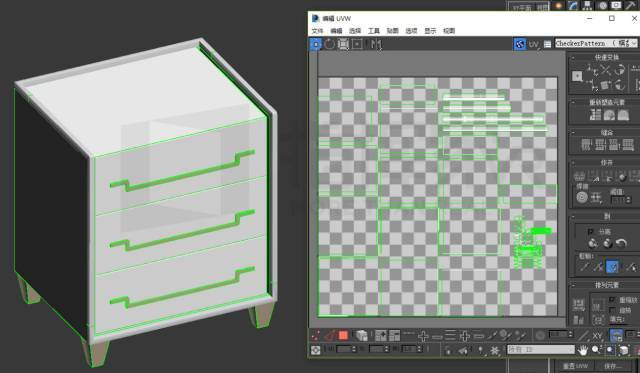Open the 所有 ID material filter dropdown
640x373 pixels.
pos(541,350)
